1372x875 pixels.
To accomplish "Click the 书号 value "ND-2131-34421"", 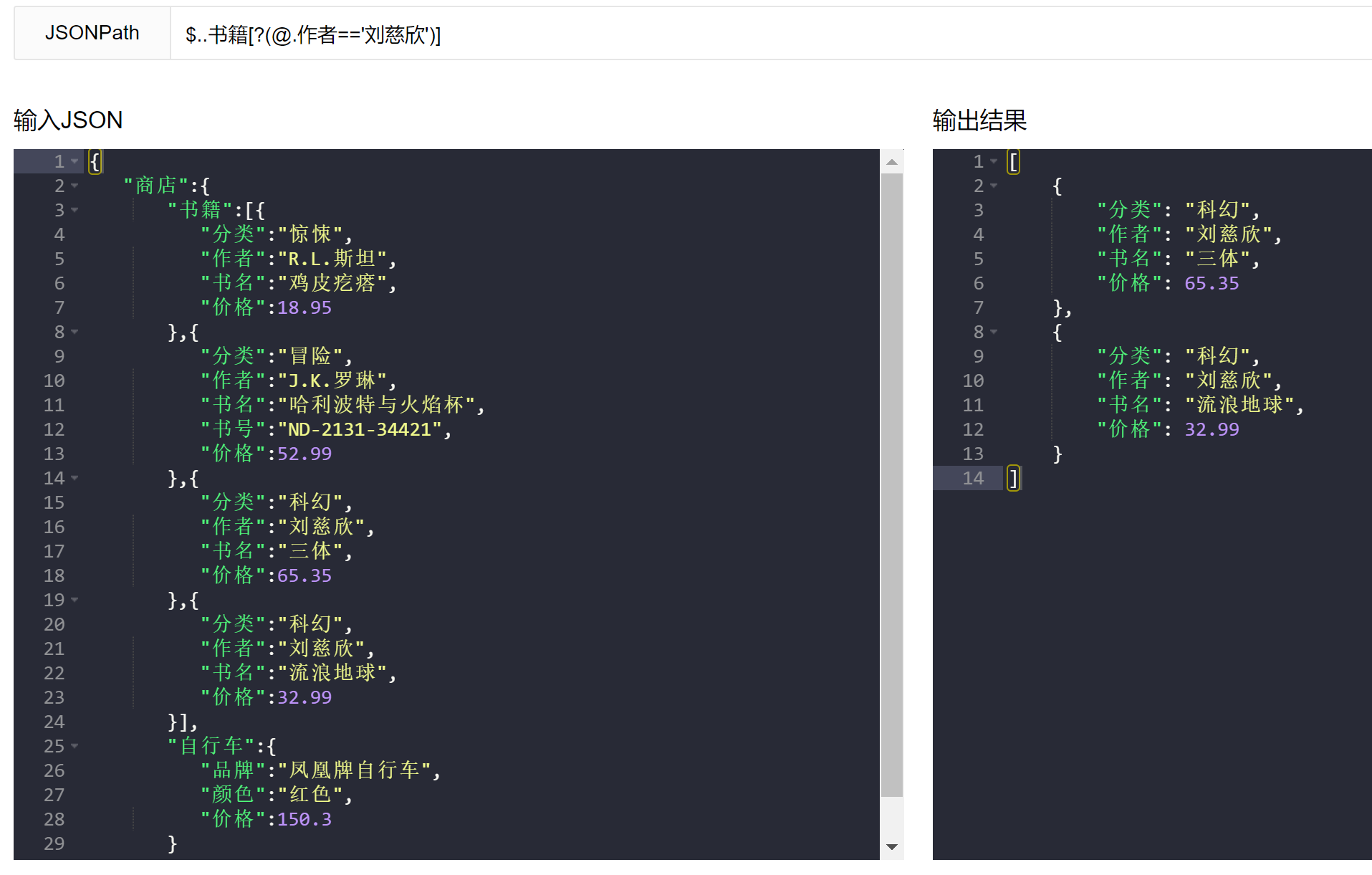I will (360, 430).
